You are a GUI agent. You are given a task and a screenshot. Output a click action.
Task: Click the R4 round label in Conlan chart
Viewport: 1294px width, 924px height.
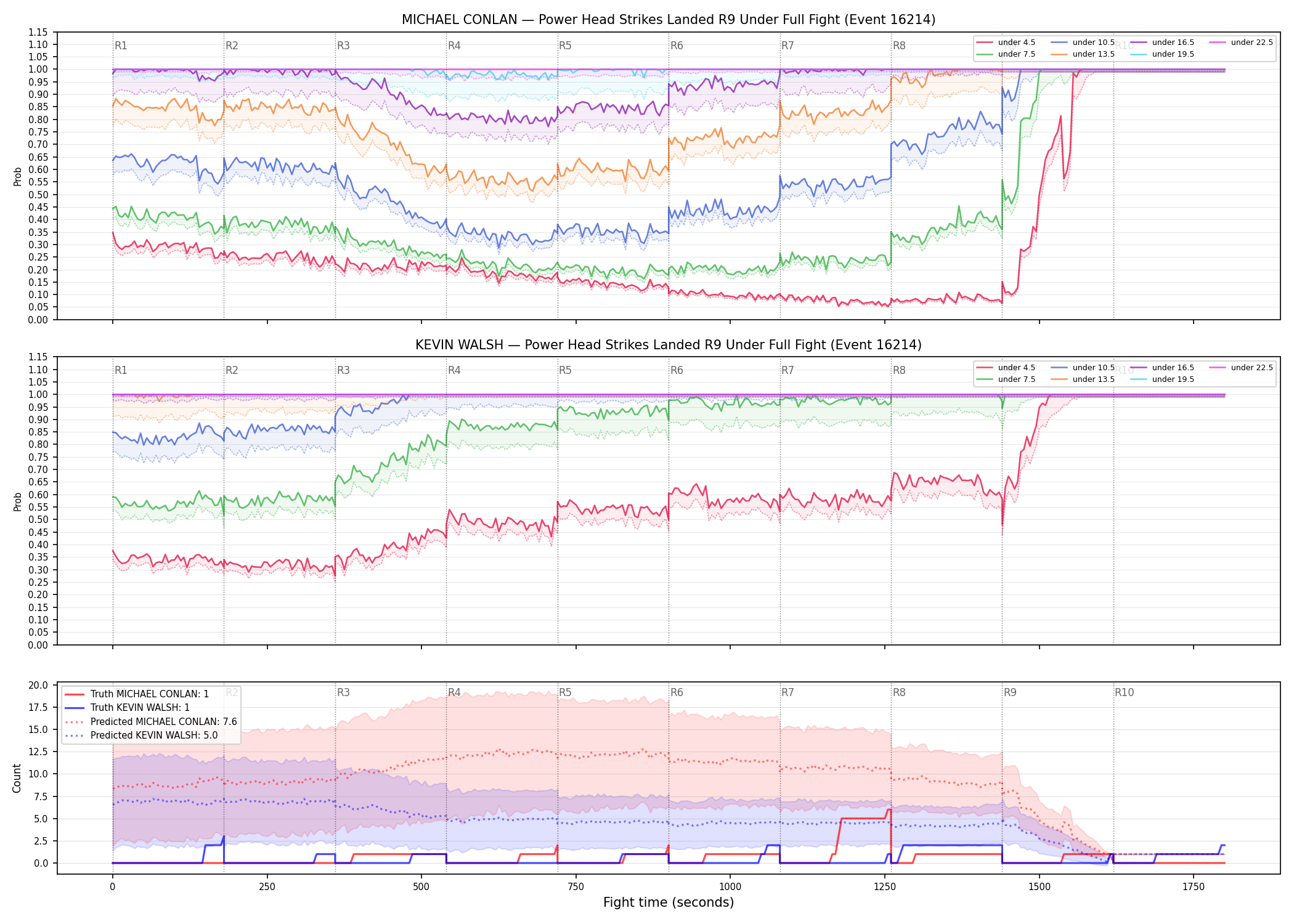click(454, 46)
